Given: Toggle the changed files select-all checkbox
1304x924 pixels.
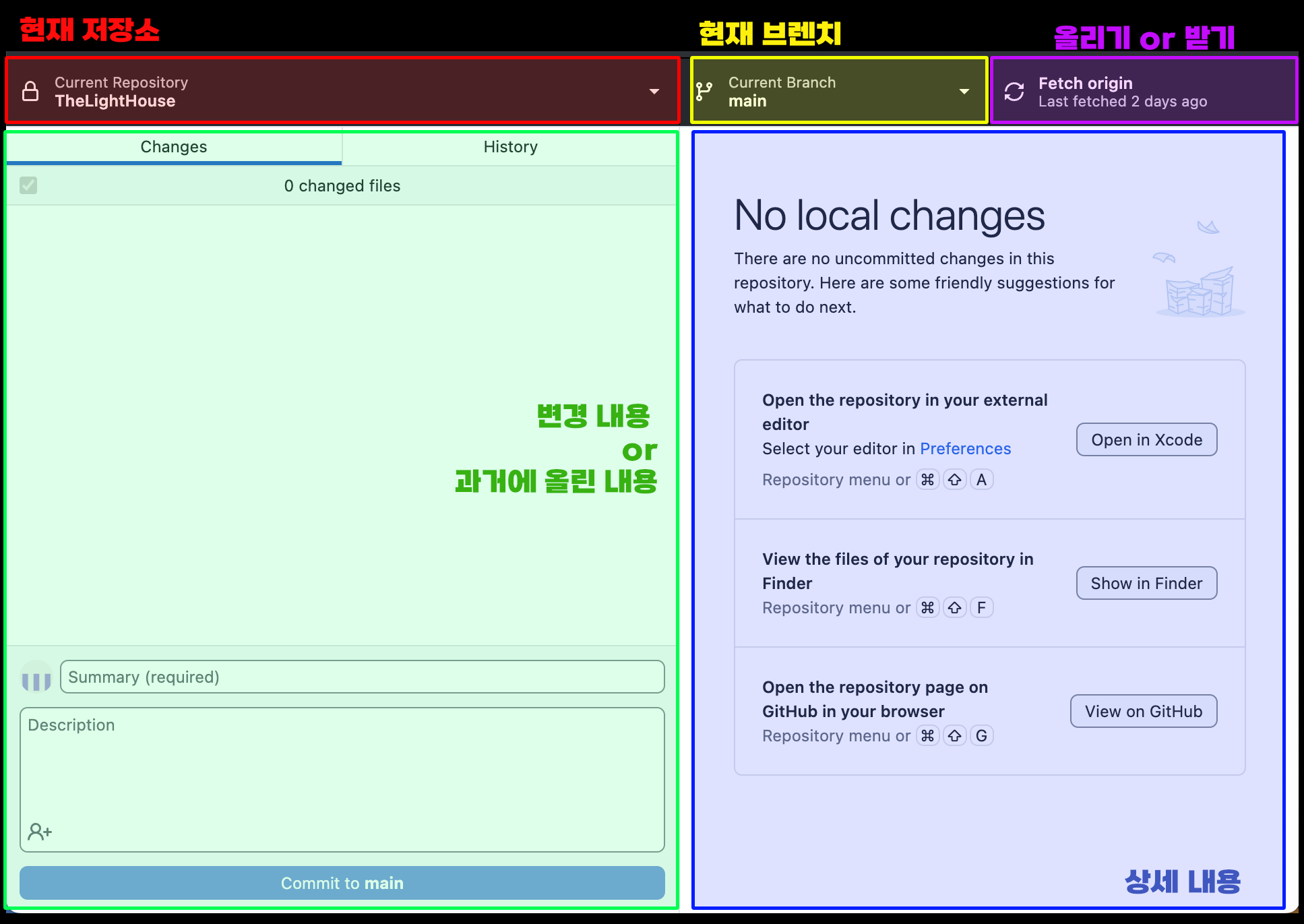Looking at the screenshot, I should [x=28, y=185].
